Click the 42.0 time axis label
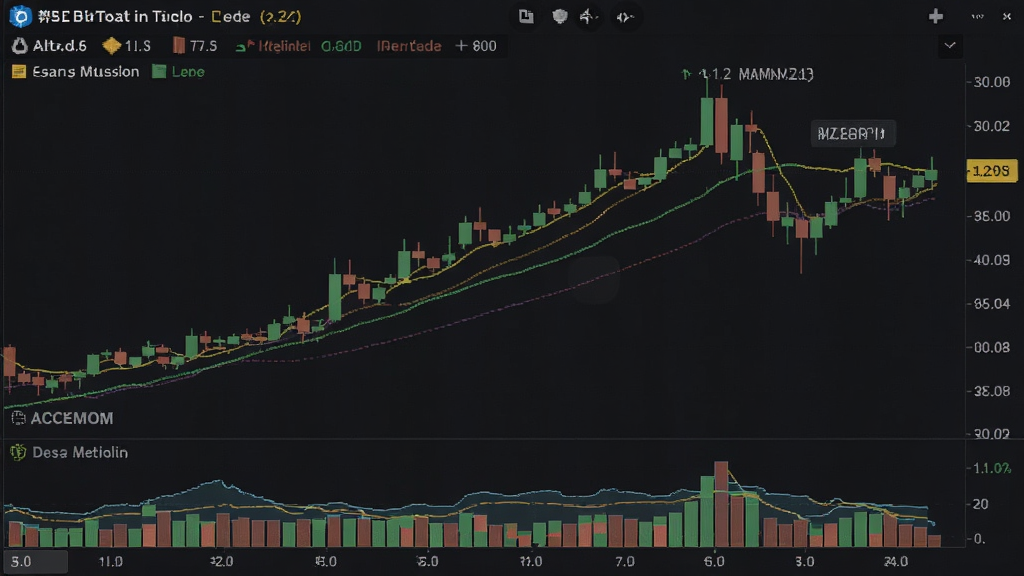This screenshot has height=576, width=1024. coord(221,562)
